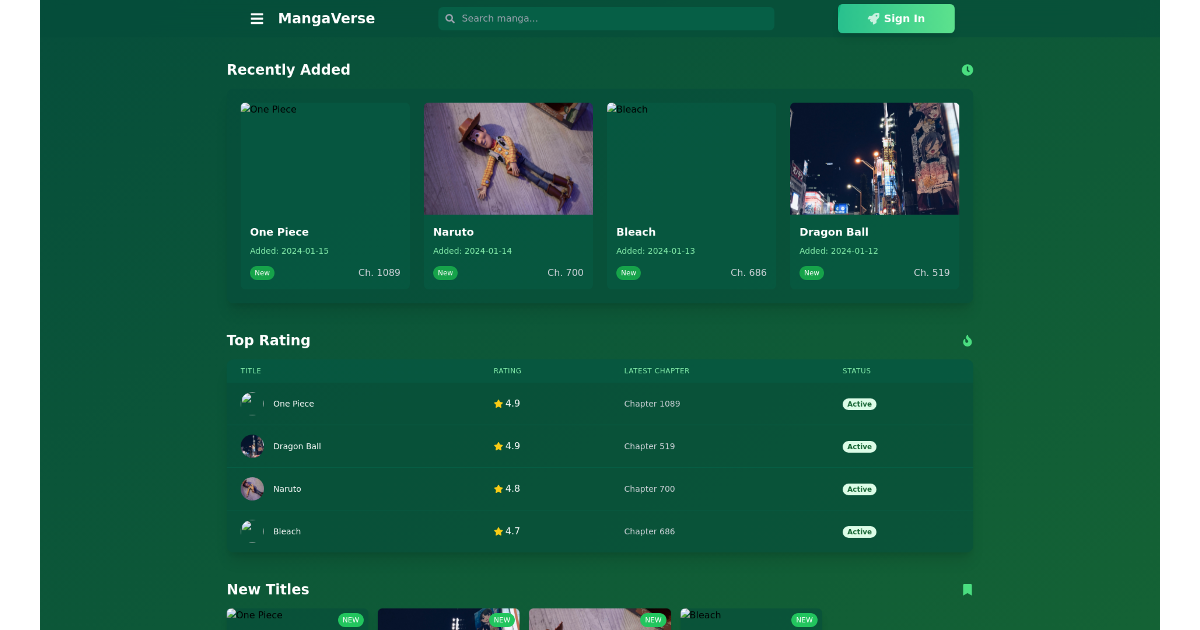Viewport: 1200px width, 630px height.
Task: Toggle the NEW badge on Bleach under New Titles
Action: (803, 620)
